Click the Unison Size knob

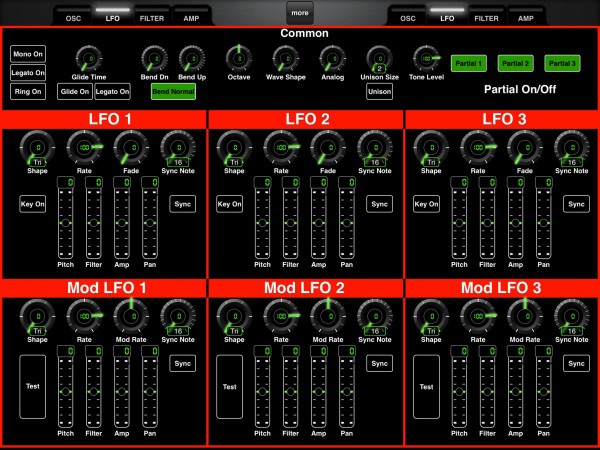(379, 59)
